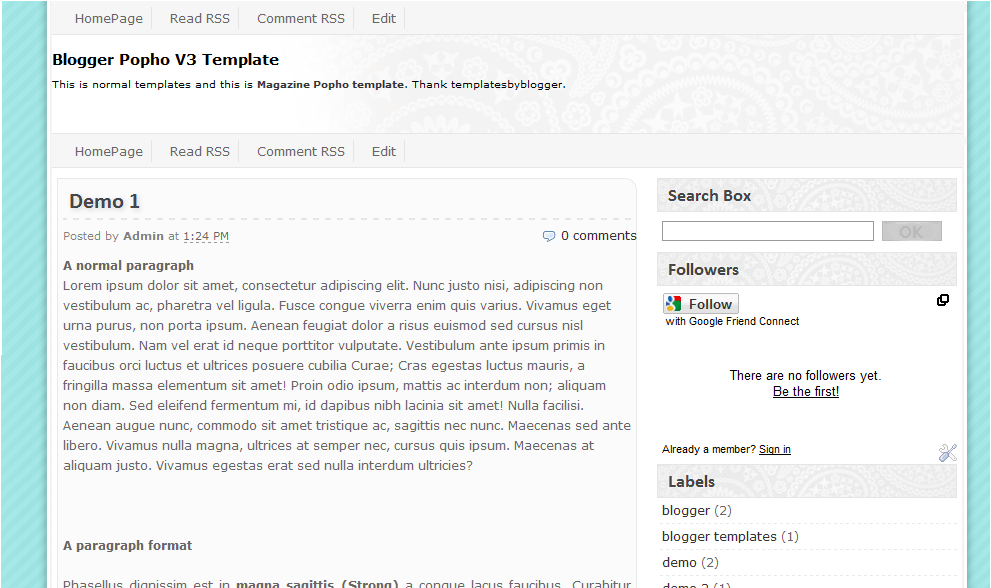Click the Be the first! followers link

pos(805,391)
